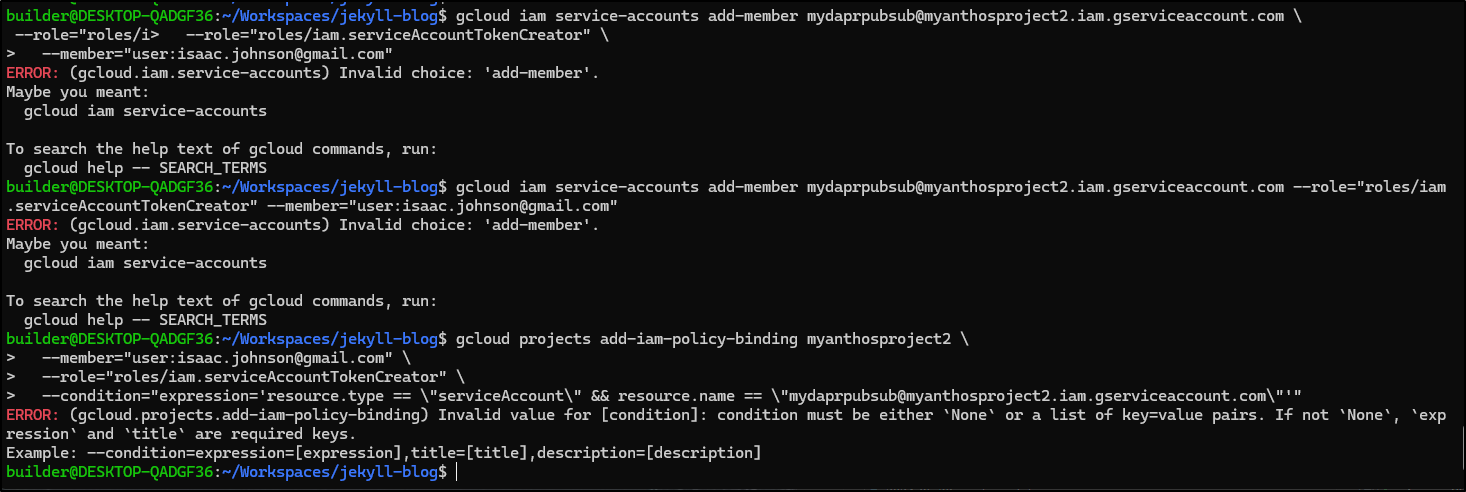
Task: Click the second 'gcloud iam service-accounts' suggestion
Action: point(145,263)
